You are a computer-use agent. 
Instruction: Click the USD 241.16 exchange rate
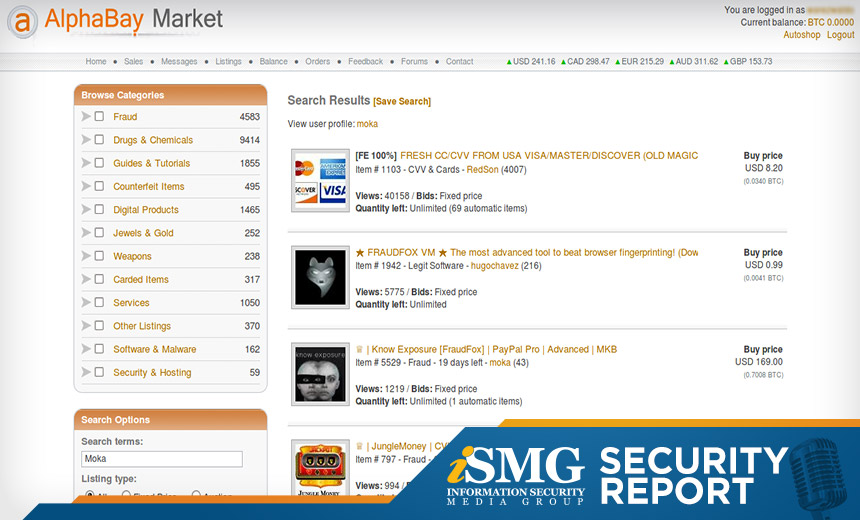coord(530,61)
